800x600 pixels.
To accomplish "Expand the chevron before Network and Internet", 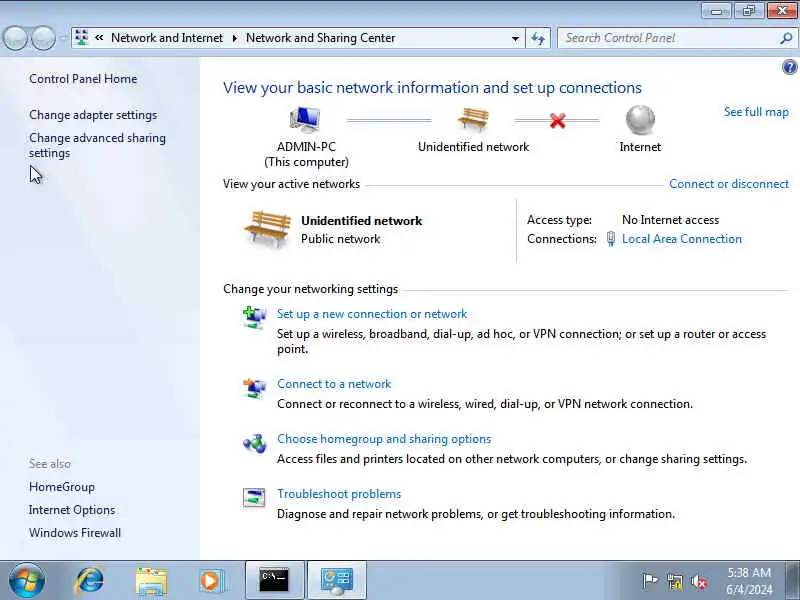I will click(x=99, y=38).
